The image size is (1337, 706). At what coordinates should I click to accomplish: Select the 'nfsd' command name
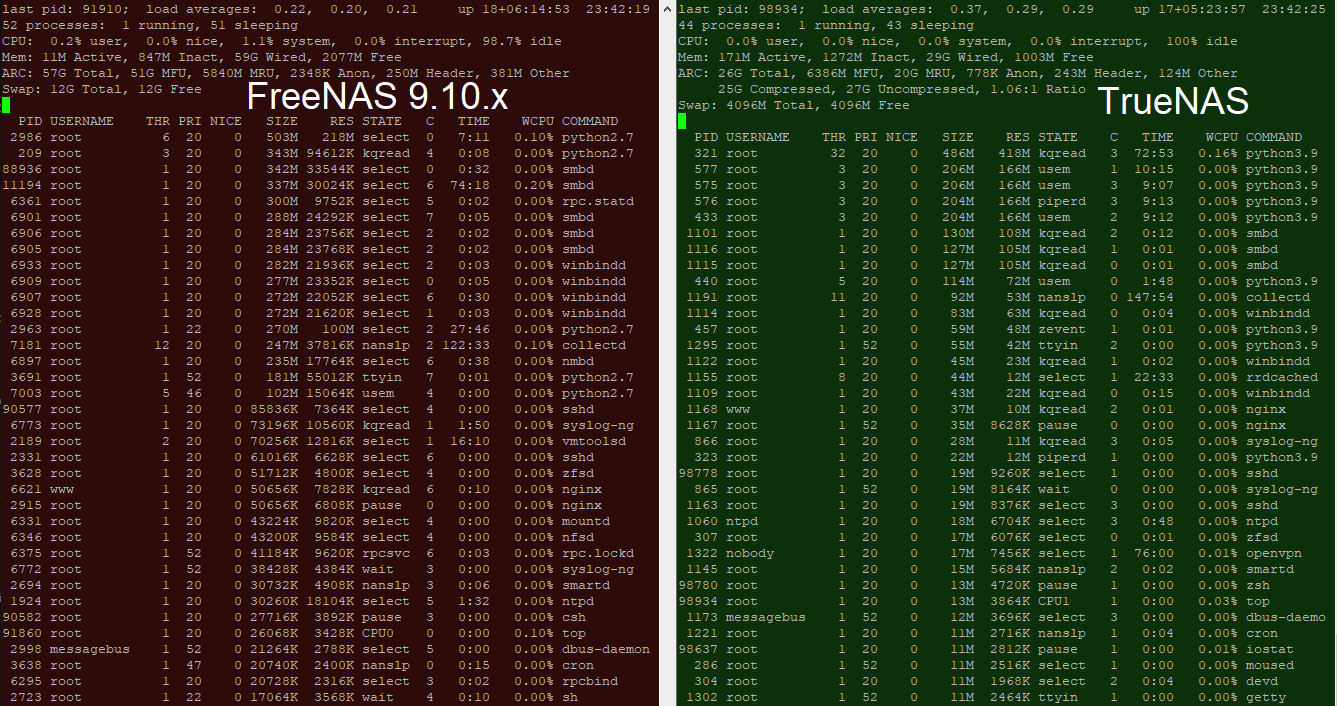point(578,537)
